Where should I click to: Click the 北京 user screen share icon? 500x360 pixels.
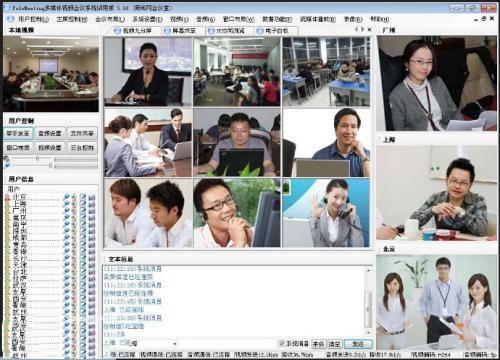click(x=91, y=197)
